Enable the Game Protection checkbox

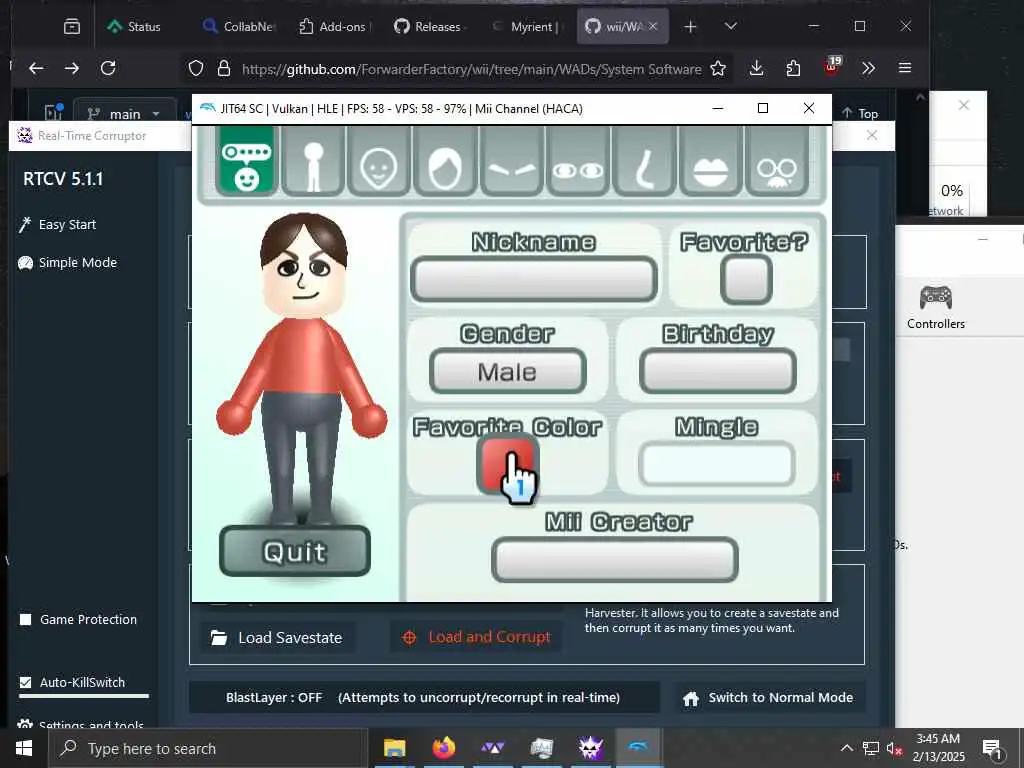[25, 619]
